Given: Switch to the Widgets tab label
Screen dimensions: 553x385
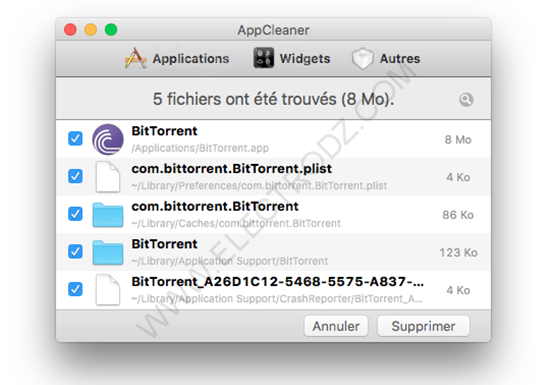Looking at the screenshot, I should (305, 59).
